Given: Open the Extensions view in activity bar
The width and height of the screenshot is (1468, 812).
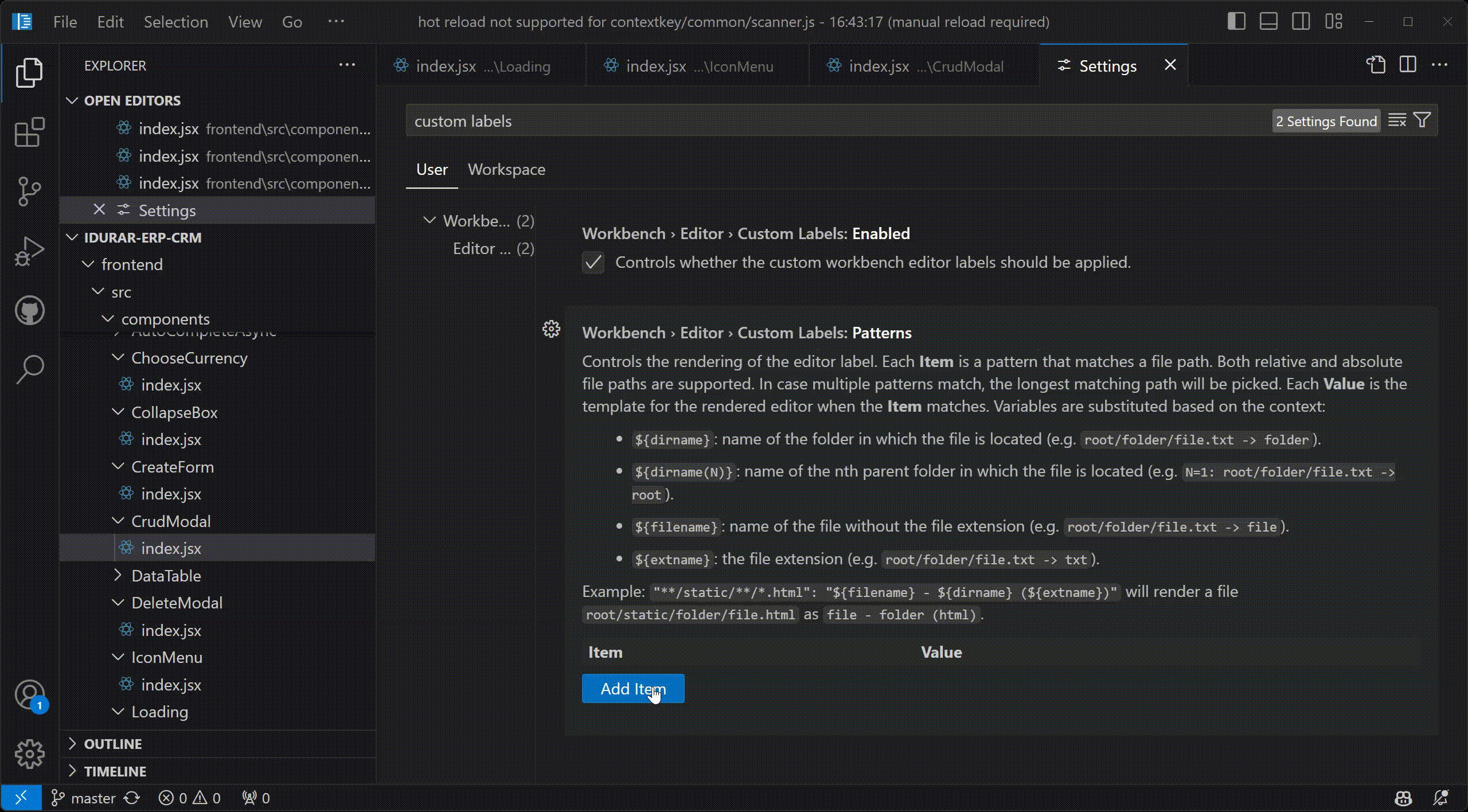Looking at the screenshot, I should point(29,132).
